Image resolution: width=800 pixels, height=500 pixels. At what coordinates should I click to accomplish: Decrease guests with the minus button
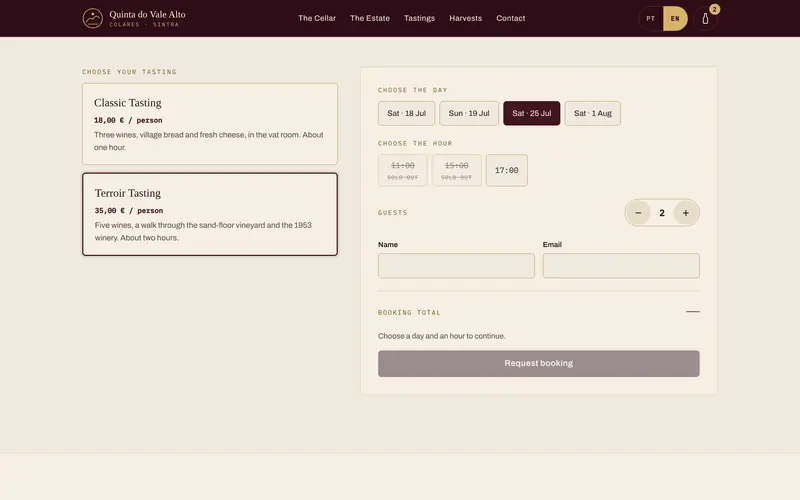click(x=638, y=213)
